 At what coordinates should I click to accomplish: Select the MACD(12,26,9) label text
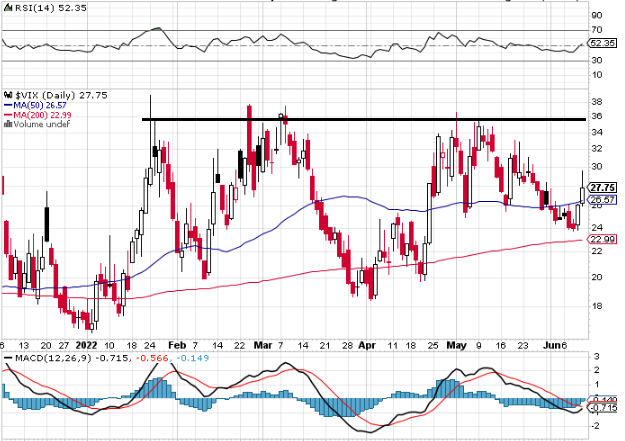coord(53,358)
